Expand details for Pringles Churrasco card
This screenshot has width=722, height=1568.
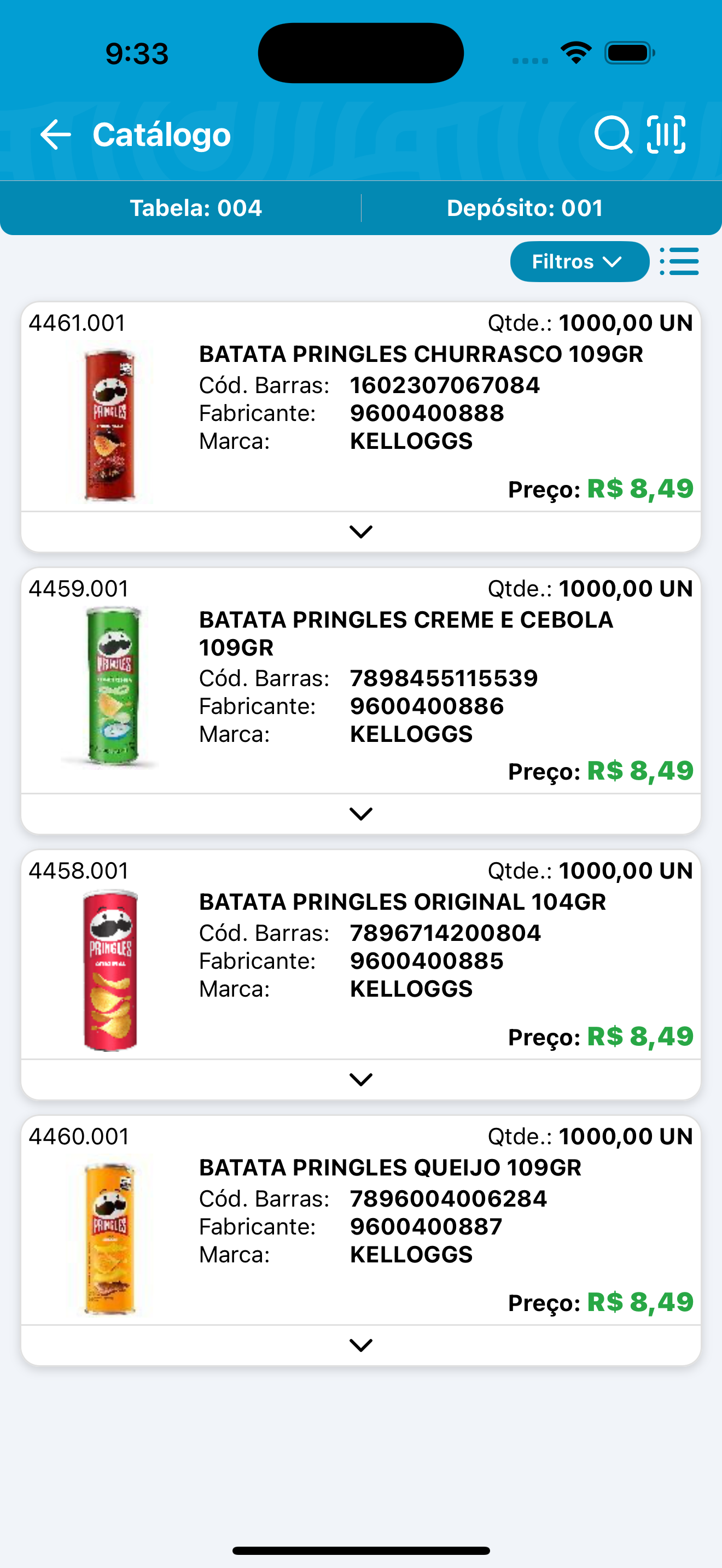click(361, 532)
